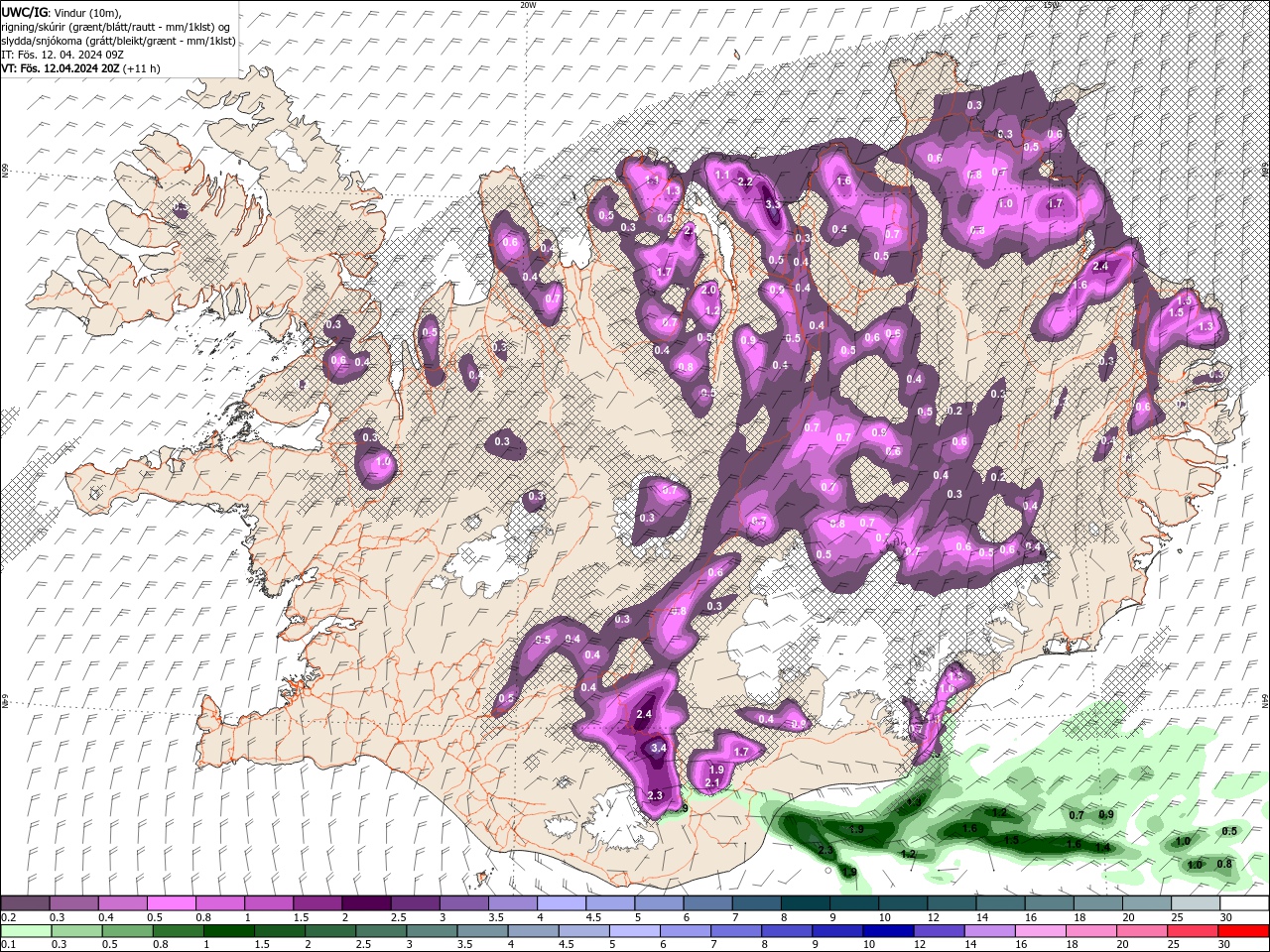
Task: Click the '0.2' tick label on the snow legend
Action: click(8, 917)
